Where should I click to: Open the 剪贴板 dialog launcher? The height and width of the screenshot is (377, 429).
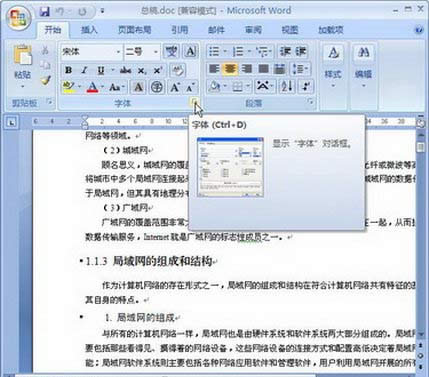click(x=50, y=102)
